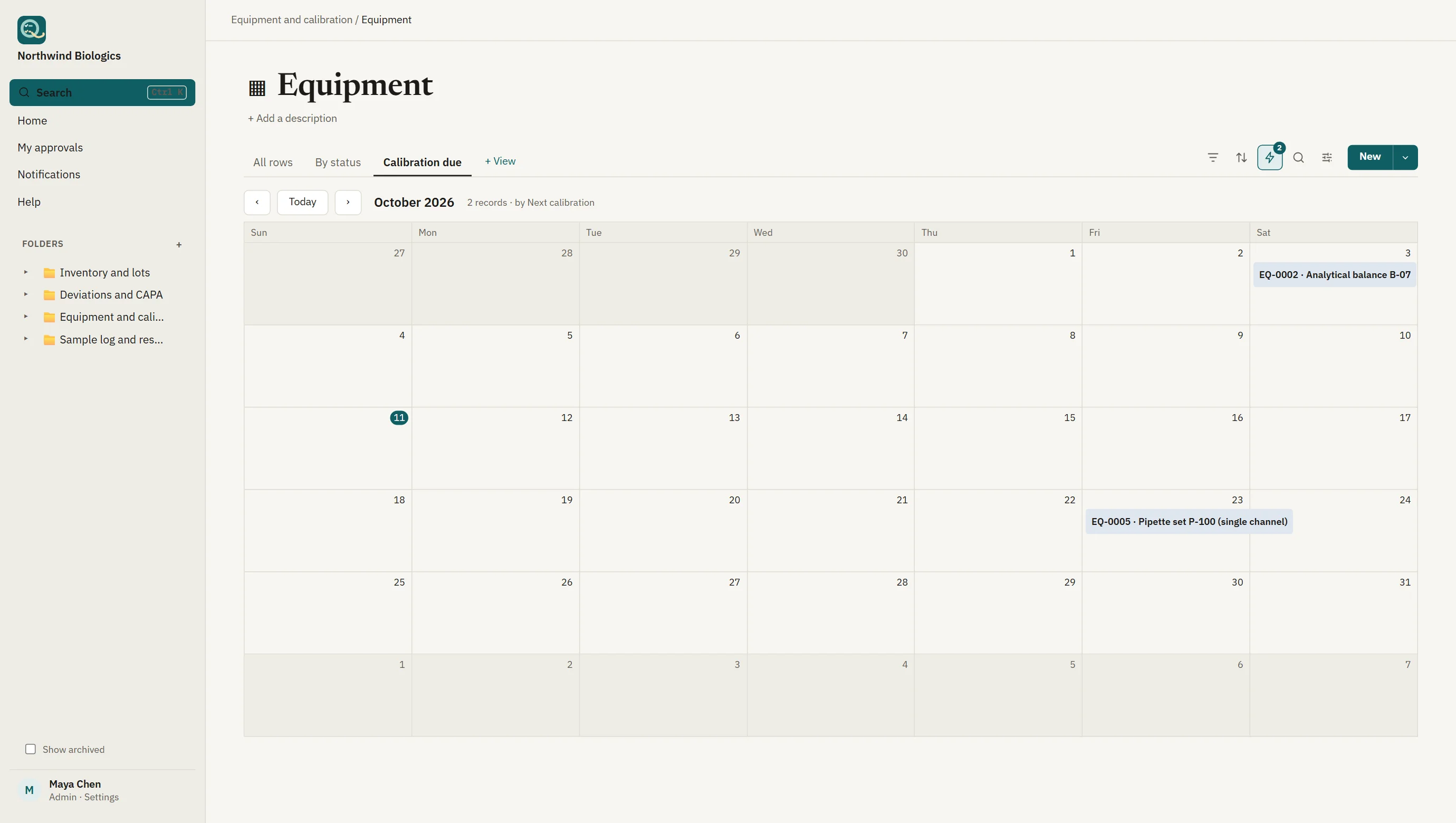
Task: Open the Equipment and cali... folder
Action: tap(112, 317)
